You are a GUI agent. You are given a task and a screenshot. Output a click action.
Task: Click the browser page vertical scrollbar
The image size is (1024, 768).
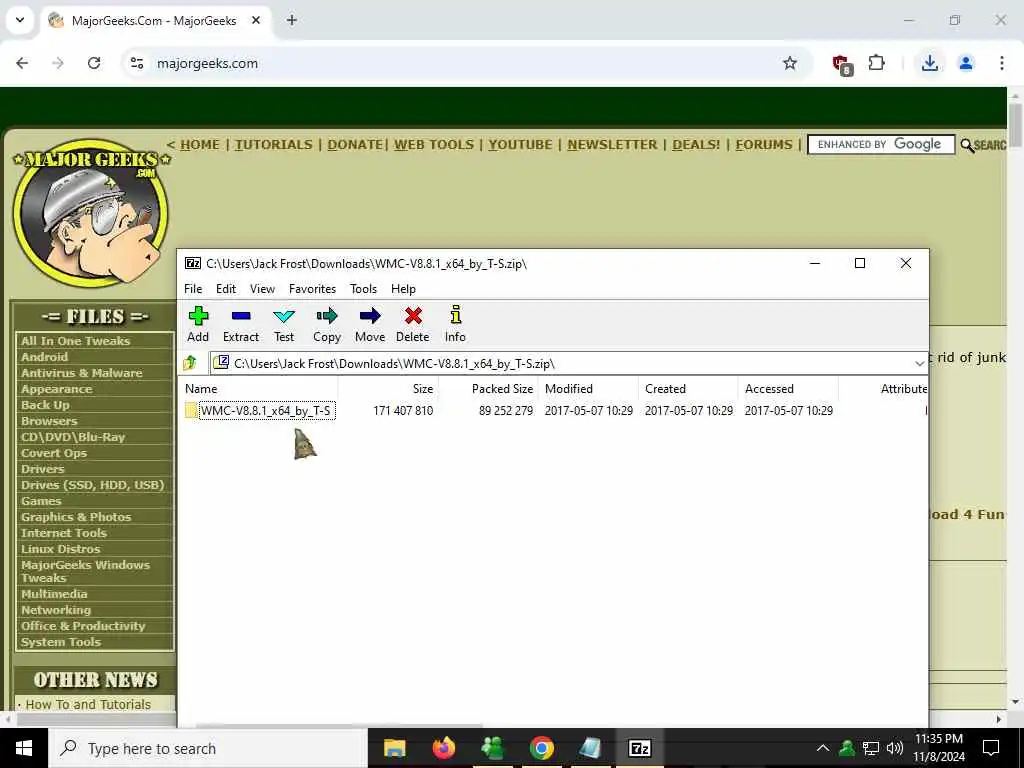tap(1015, 124)
